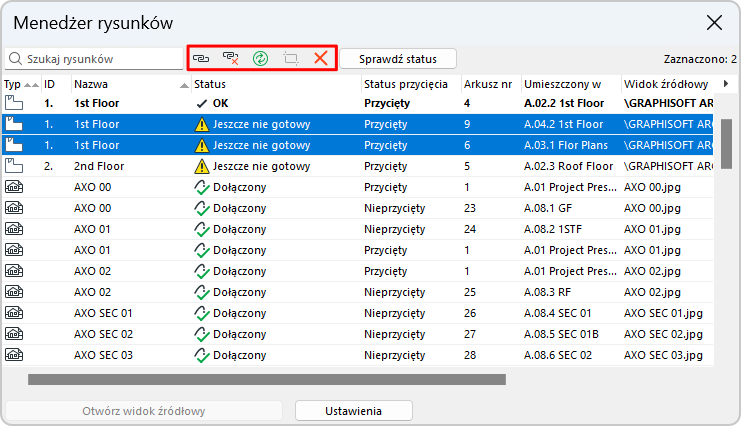Open the Ustawienia settings button

click(x=354, y=411)
